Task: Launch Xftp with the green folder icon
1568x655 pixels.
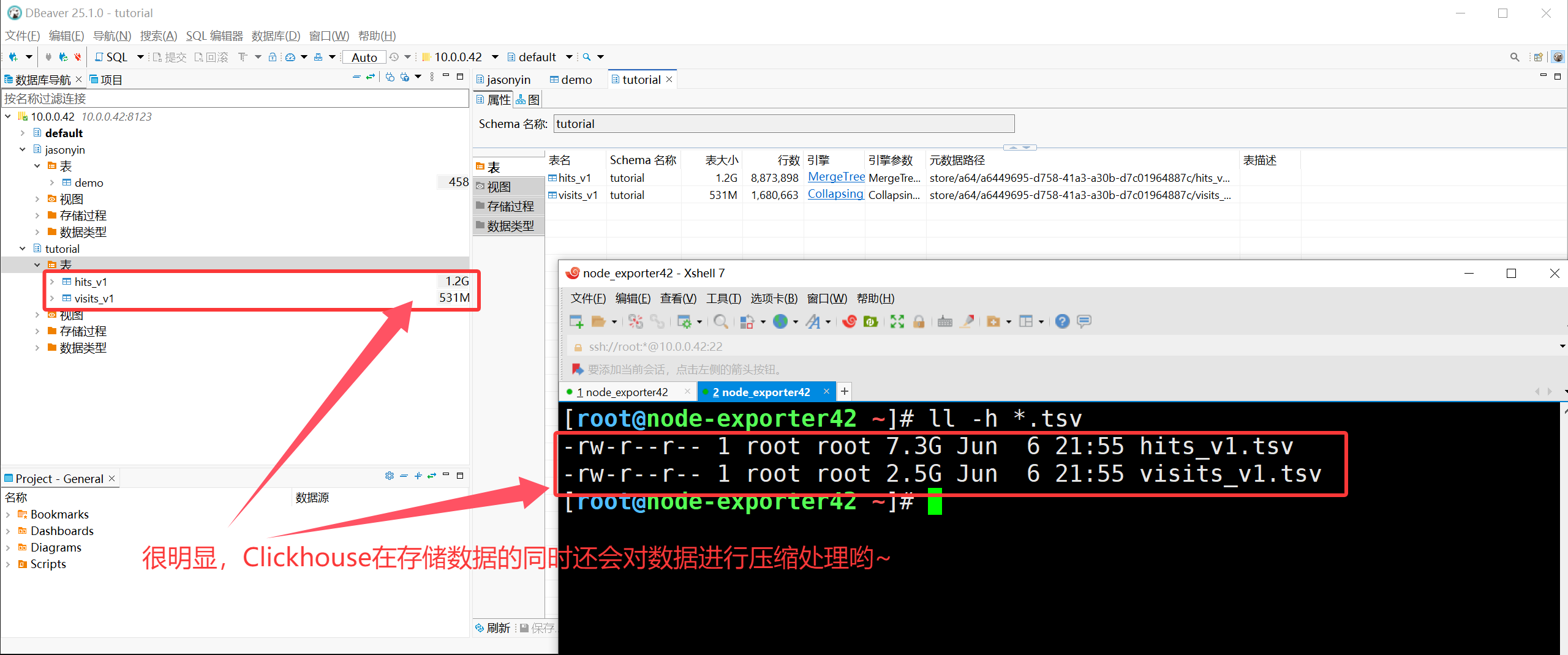Action: tap(870, 321)
